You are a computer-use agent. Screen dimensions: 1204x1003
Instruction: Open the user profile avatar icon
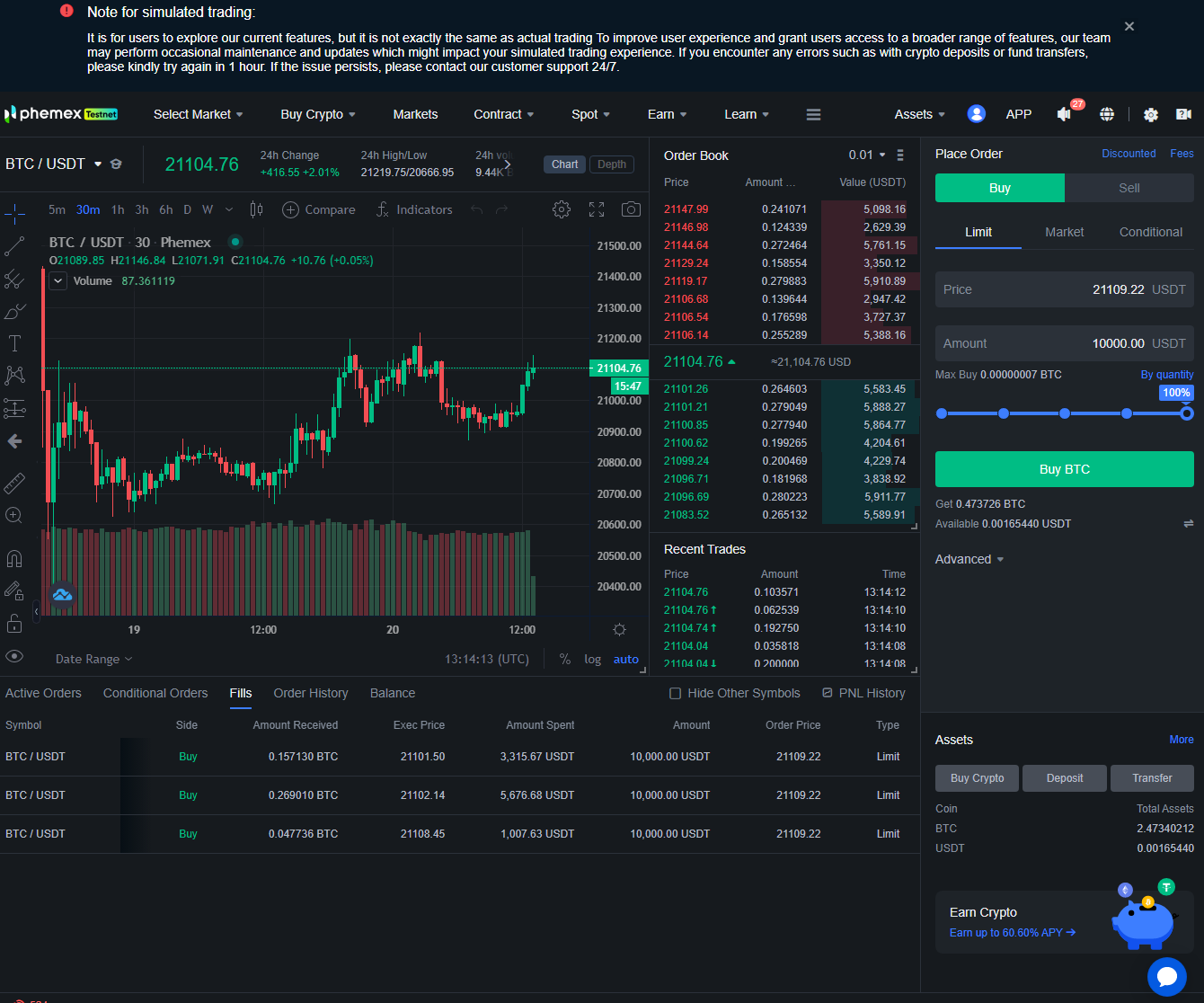click(x=977, y=114)
